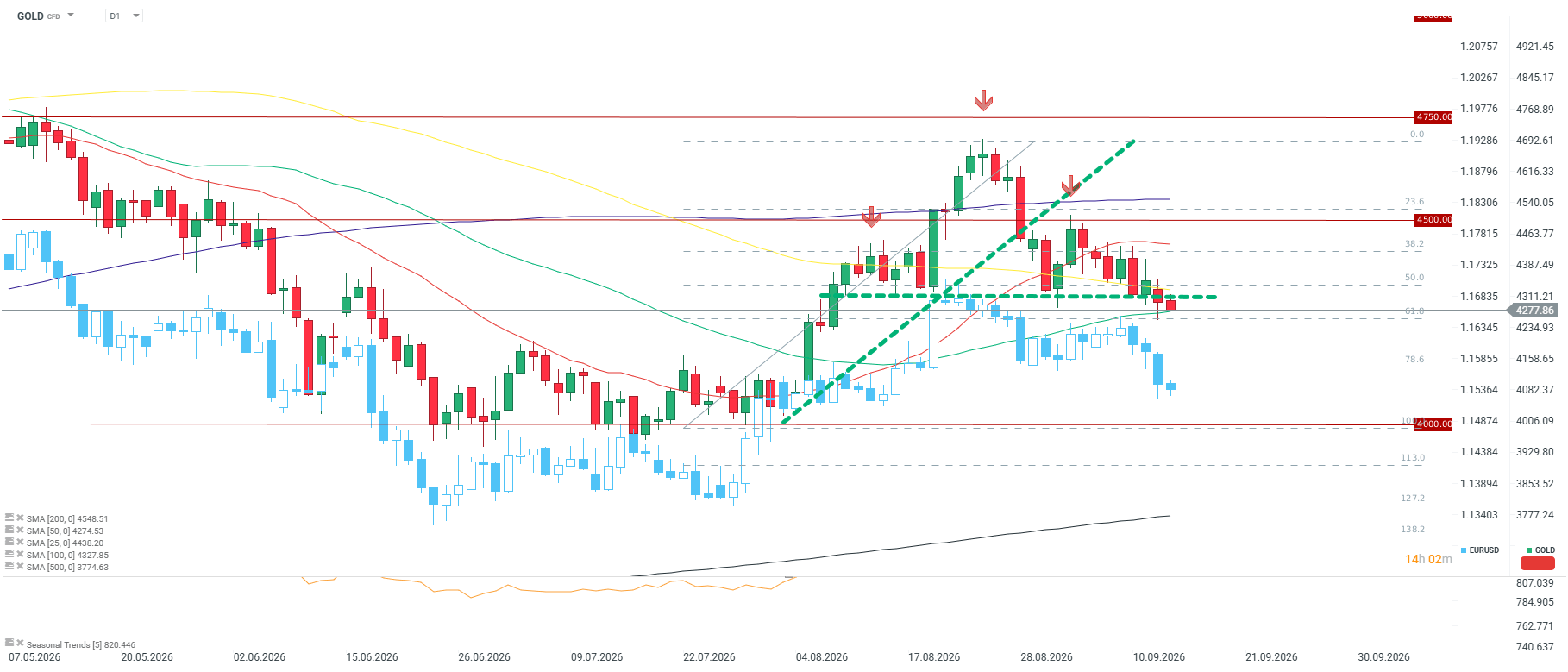Viewport: 1568px width, 672px height.
Task: Click the 4500.00 price level label
Action: coord(1433,220)
